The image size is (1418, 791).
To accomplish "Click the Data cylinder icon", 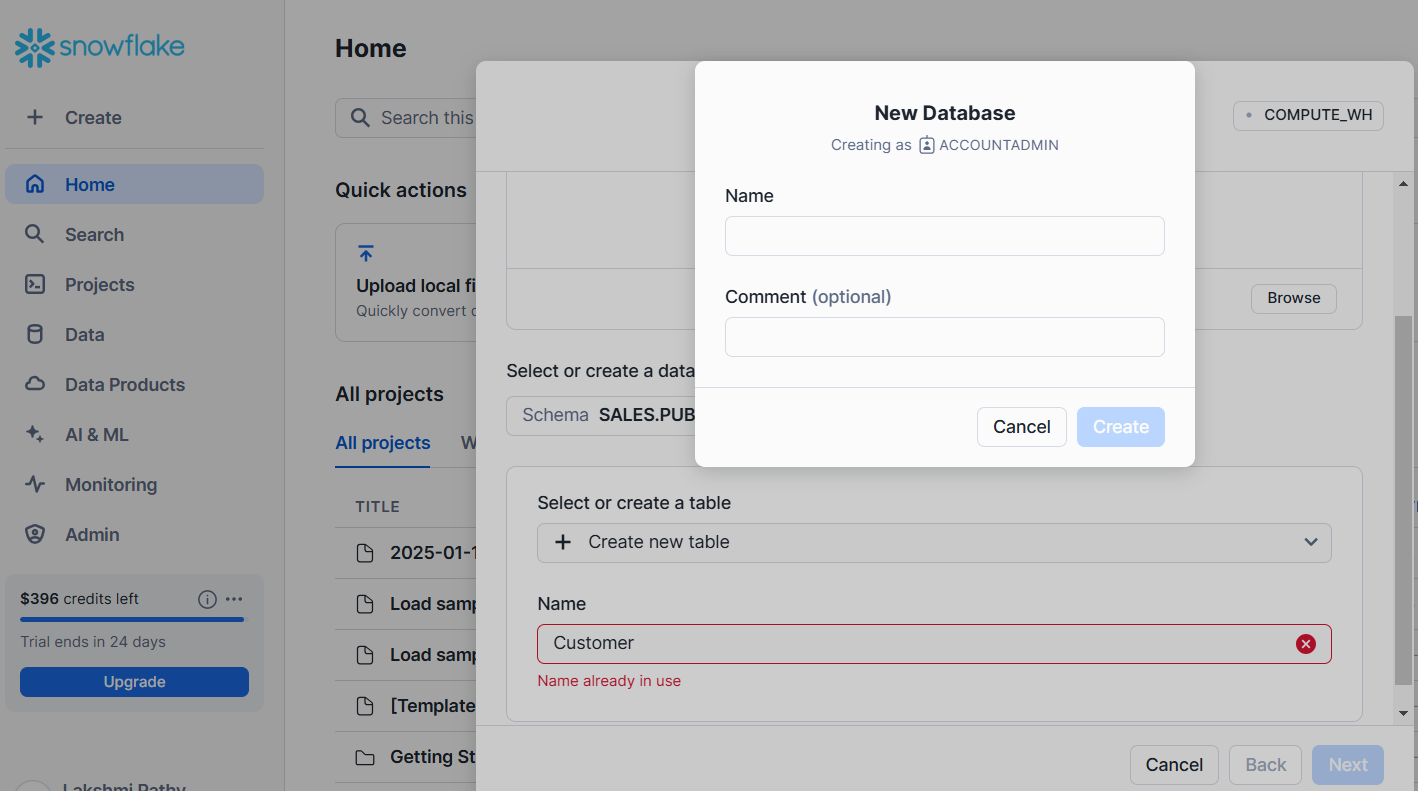I will tap(35, 334).
